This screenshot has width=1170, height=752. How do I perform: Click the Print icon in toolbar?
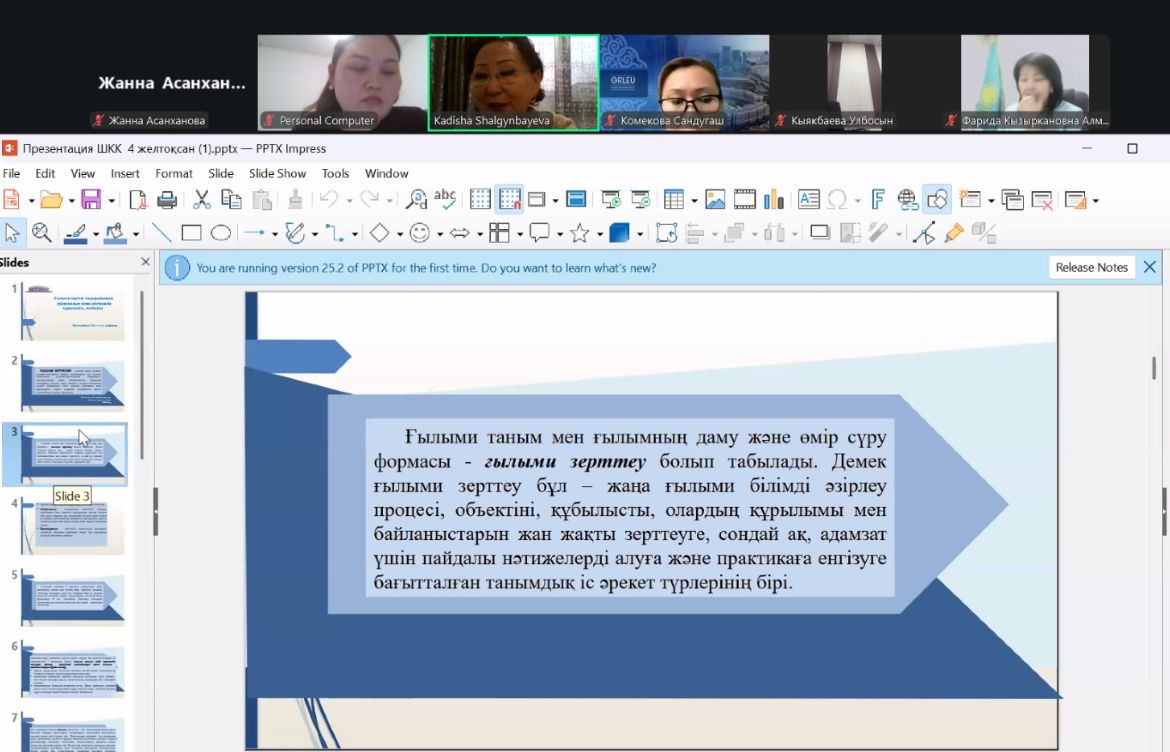[167, 199]
